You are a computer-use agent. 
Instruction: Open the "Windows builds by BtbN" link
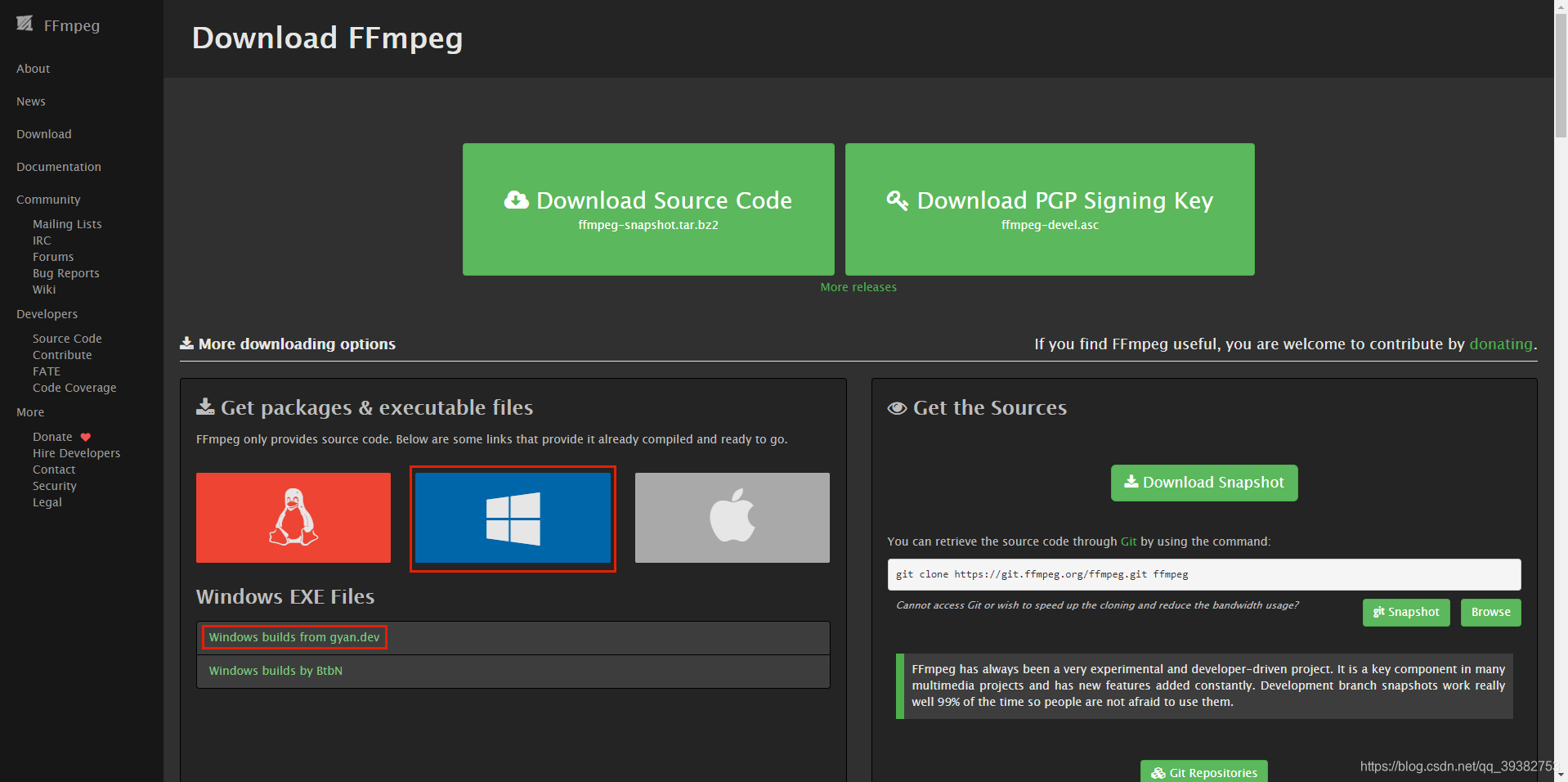coord(276,670)
